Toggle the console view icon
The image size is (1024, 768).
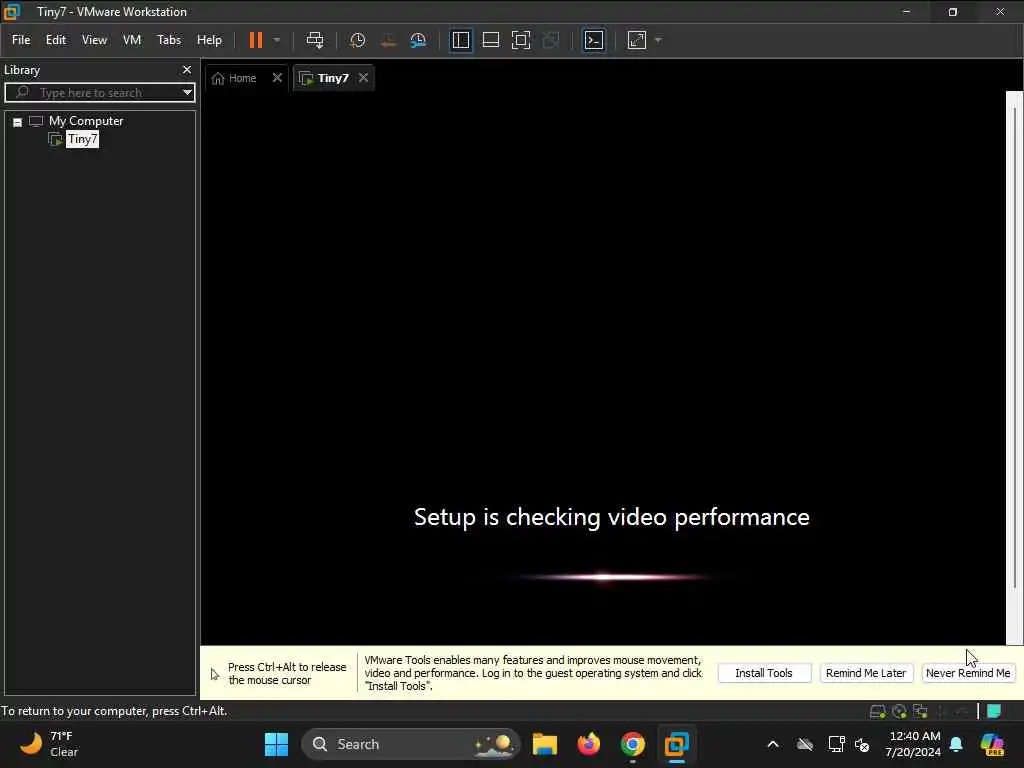594,40
